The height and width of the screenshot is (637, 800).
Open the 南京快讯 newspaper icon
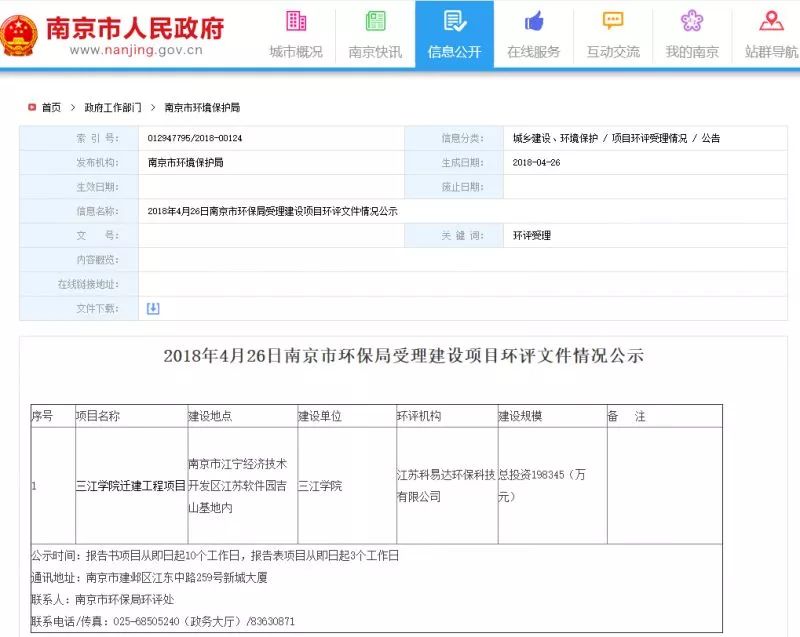coord(376,21)
